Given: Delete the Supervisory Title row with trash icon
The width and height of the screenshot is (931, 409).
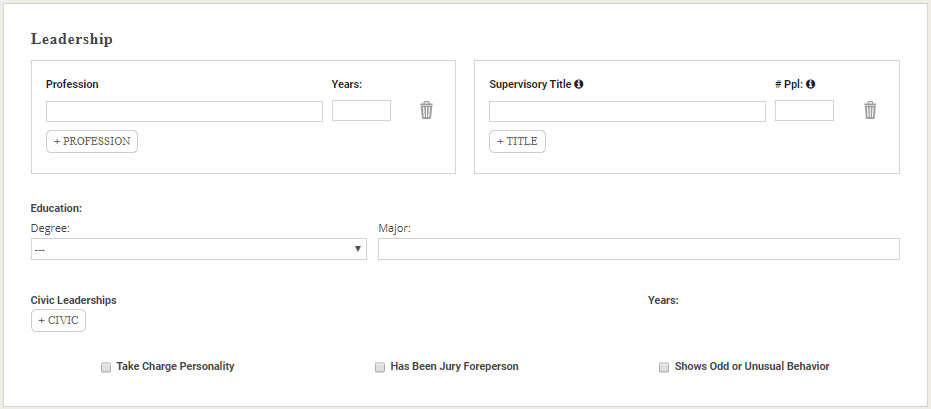Looking at the screenshot, I should [870, 110].
